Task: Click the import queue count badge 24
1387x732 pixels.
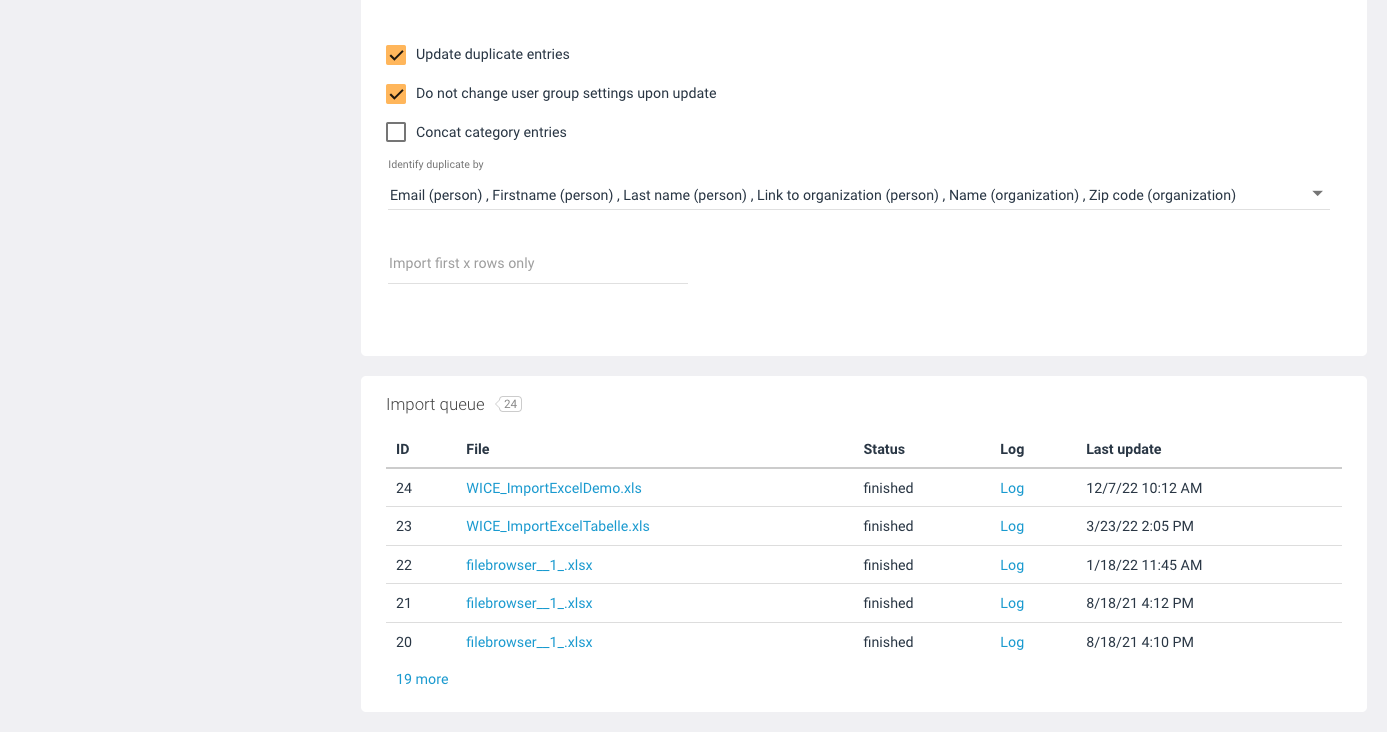Action: 510,404
